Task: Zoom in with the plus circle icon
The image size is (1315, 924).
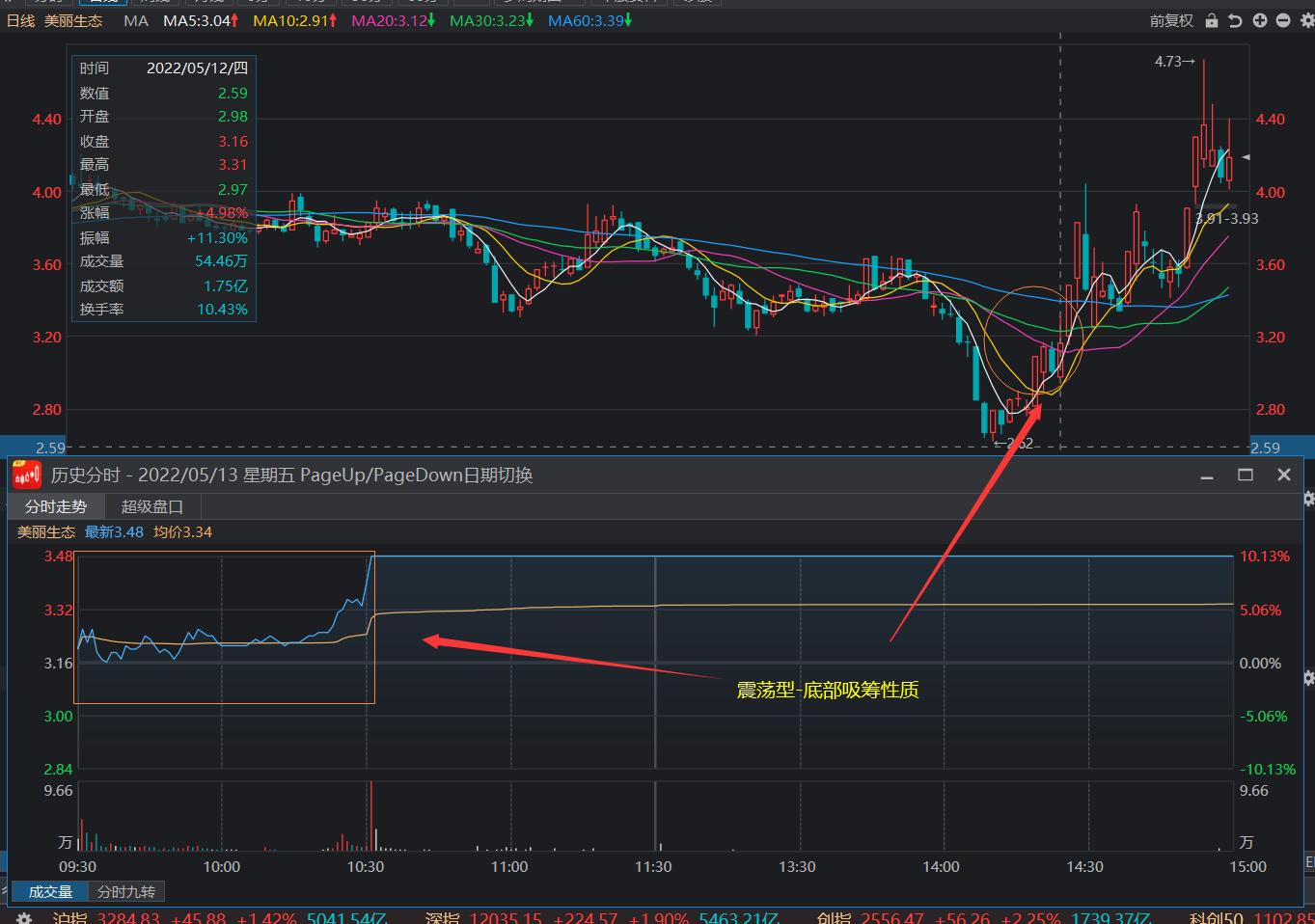Action: tap(1259, 20)
